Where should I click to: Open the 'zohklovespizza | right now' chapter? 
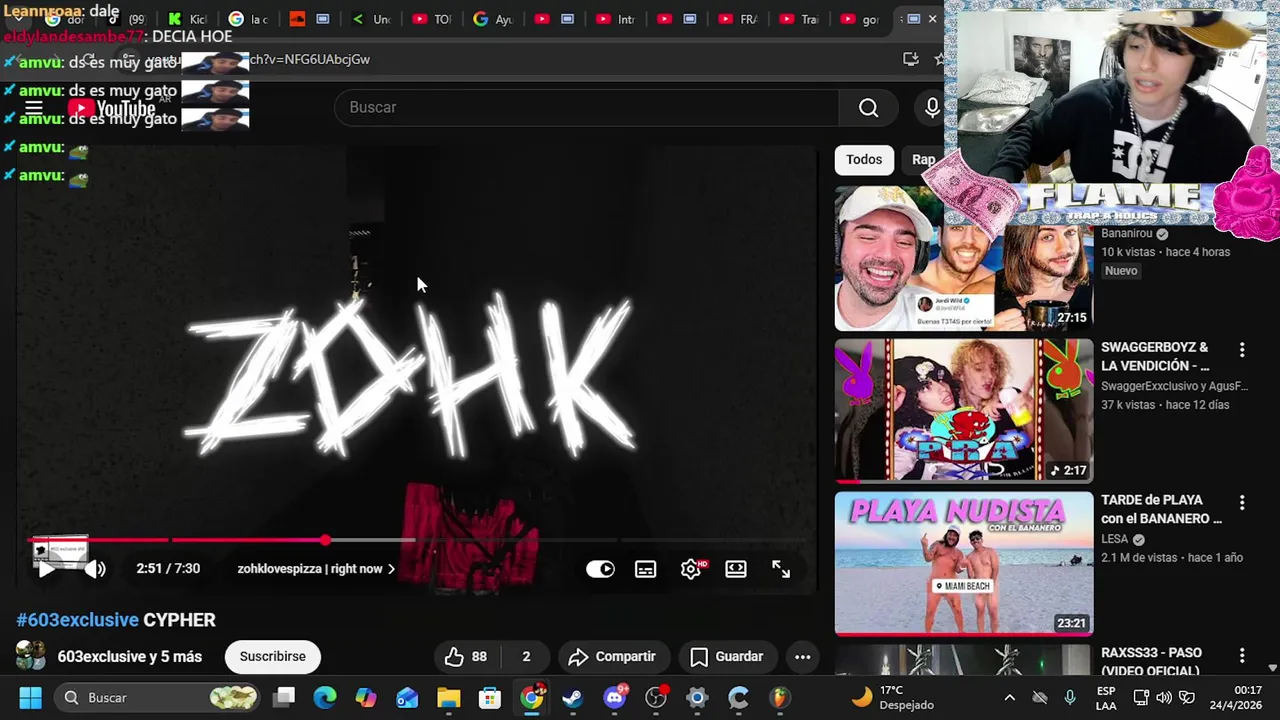[x=316, y=569]
